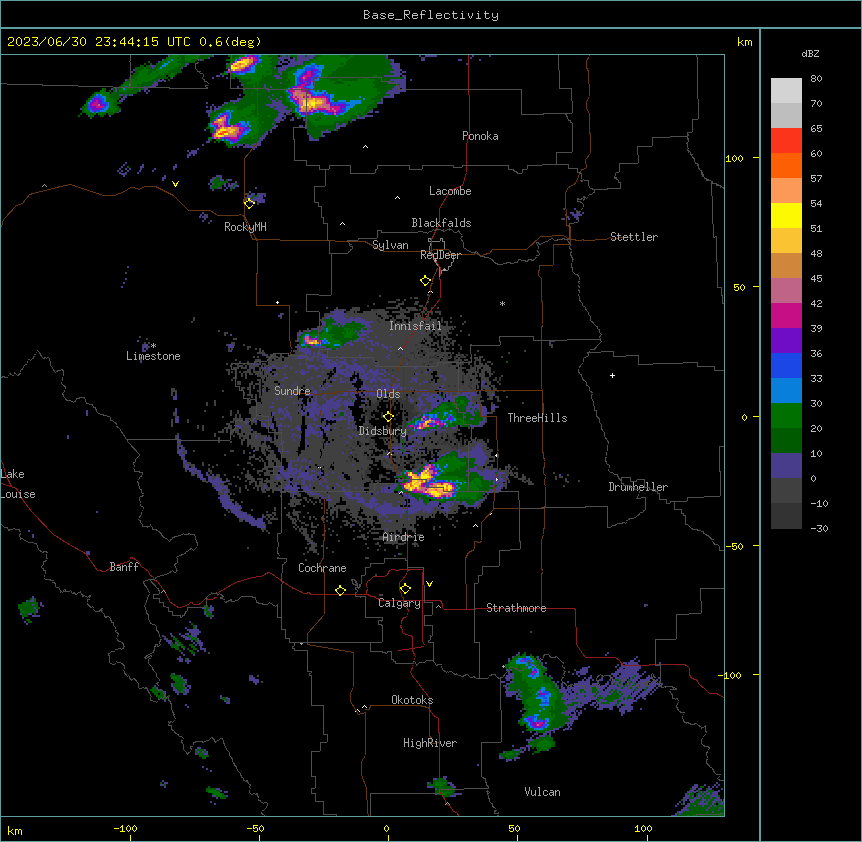Click the Ponoka town label
Viewport: 862px width, 842px height.
[480, 136]
